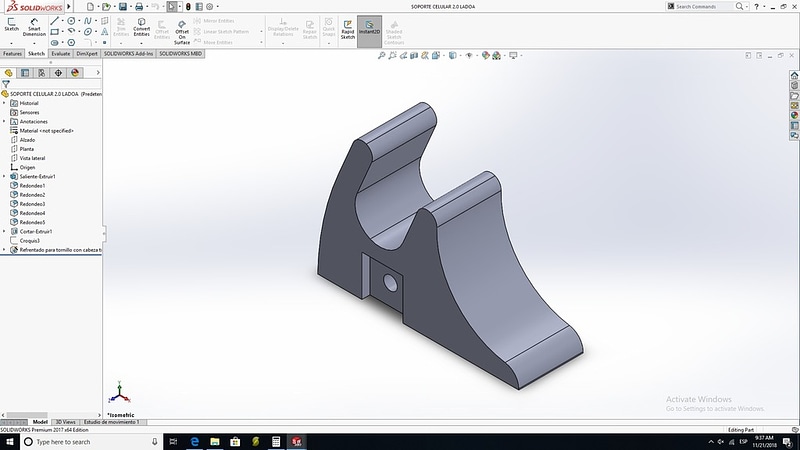
Task: Open Microsoft Edge from the taskbar
Action: click(194, 442)
